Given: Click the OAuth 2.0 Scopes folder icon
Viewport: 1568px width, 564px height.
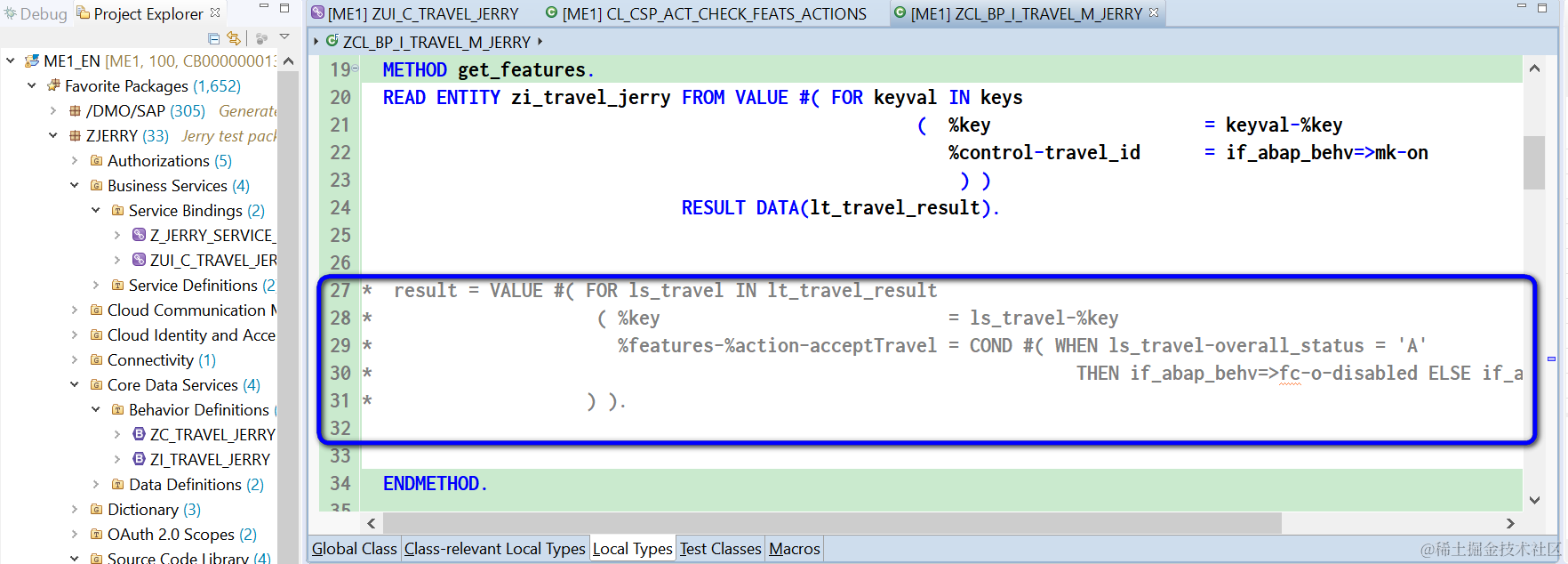Looking at the screenshot, I should (x=96, y=535).
